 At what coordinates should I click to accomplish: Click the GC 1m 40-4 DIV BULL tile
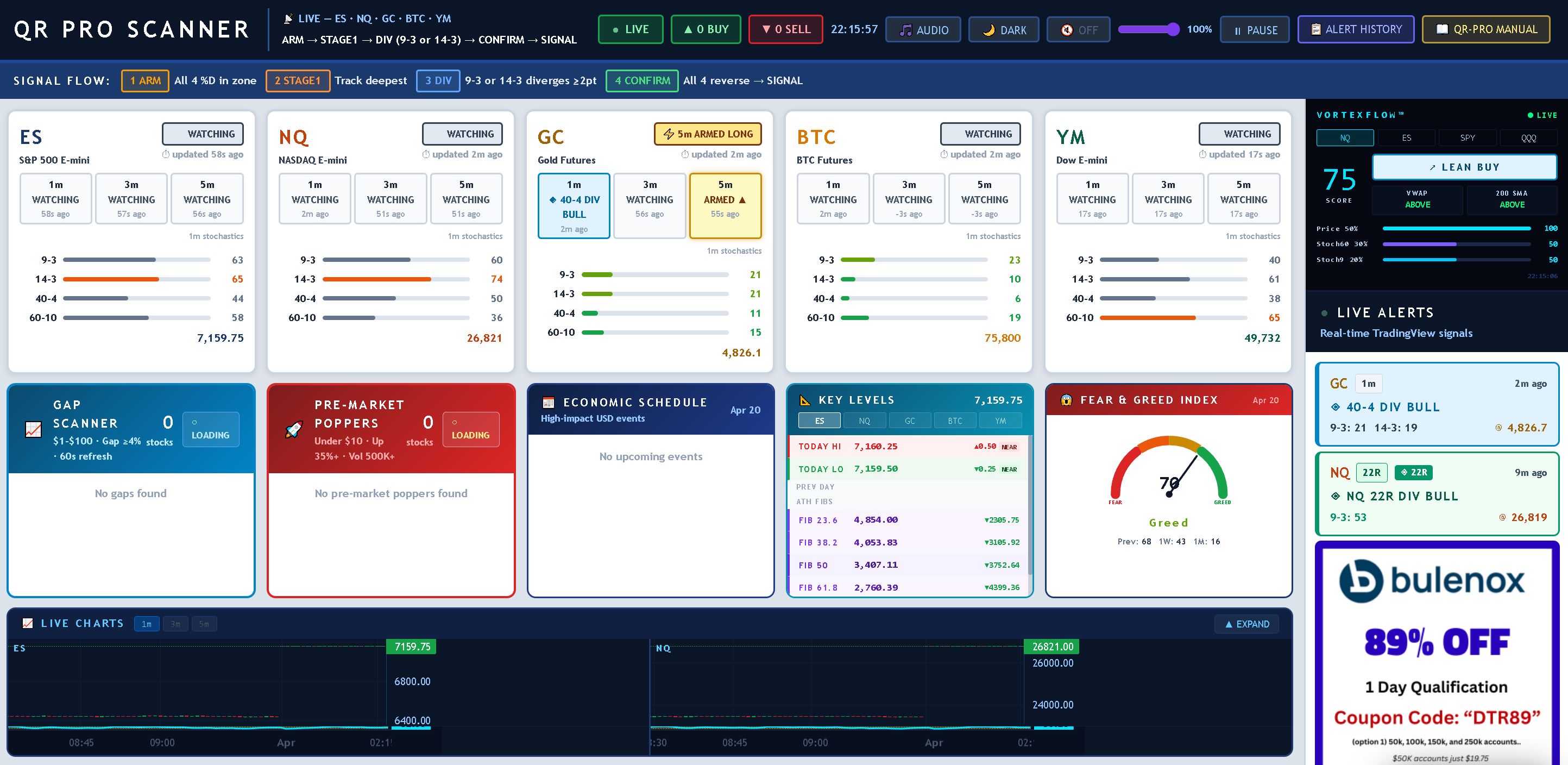pos(574,206)
